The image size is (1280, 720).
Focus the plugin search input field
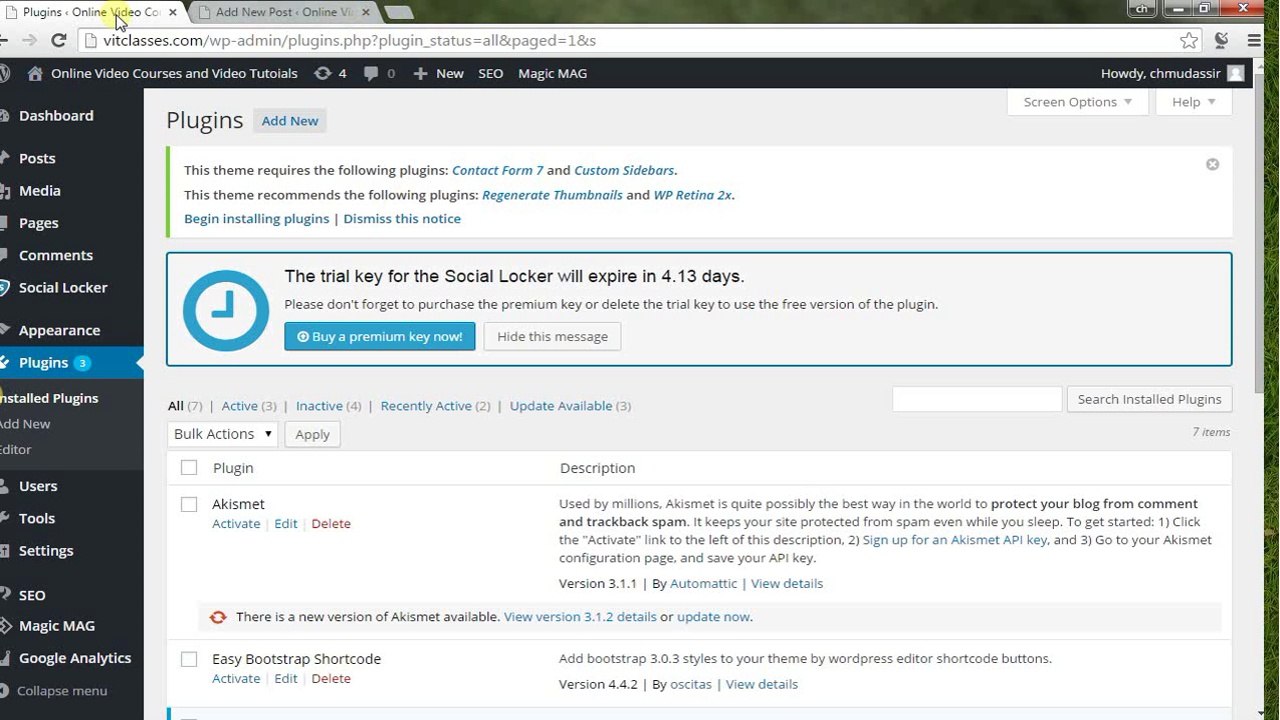click(x=977, y=399)
